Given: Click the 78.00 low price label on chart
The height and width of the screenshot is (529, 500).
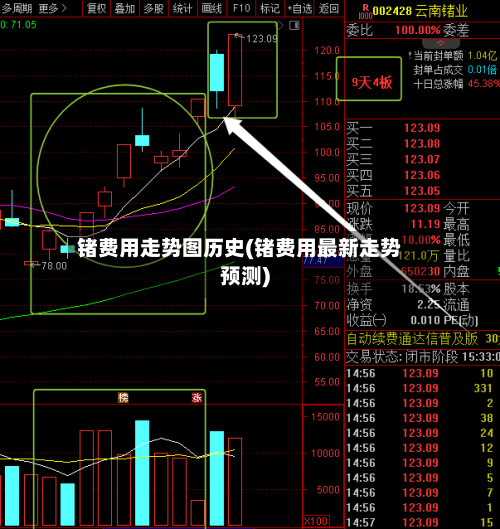Looking at the screenshot, I should (54, 266).
